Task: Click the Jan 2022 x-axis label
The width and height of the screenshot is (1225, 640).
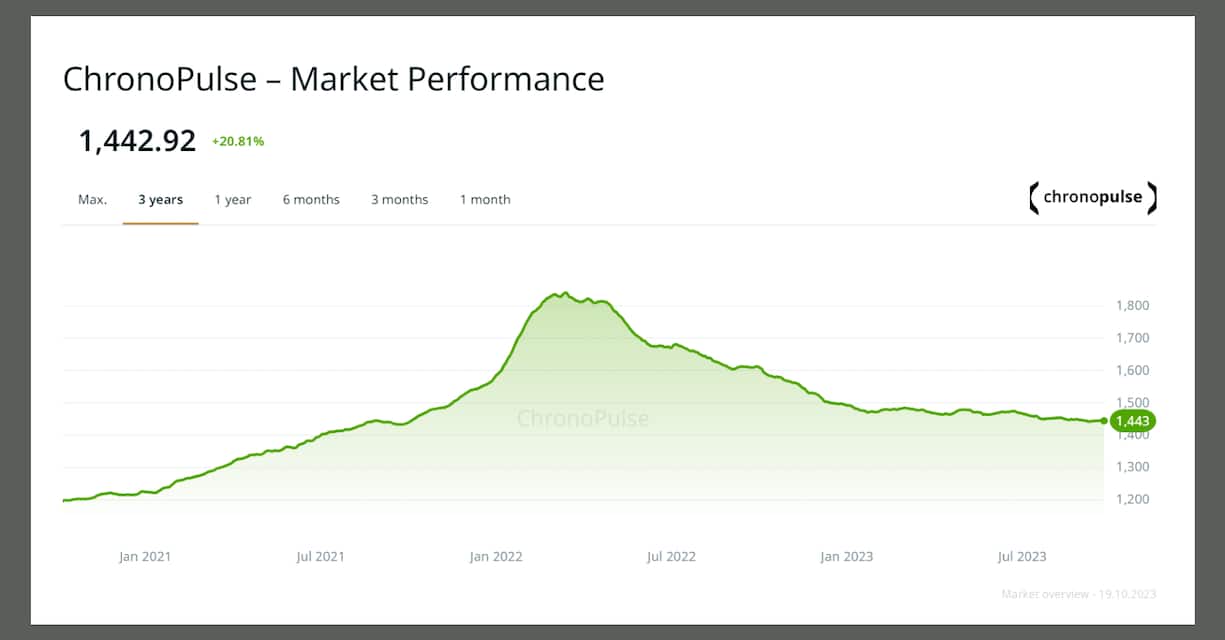Action: click(496, 556)
